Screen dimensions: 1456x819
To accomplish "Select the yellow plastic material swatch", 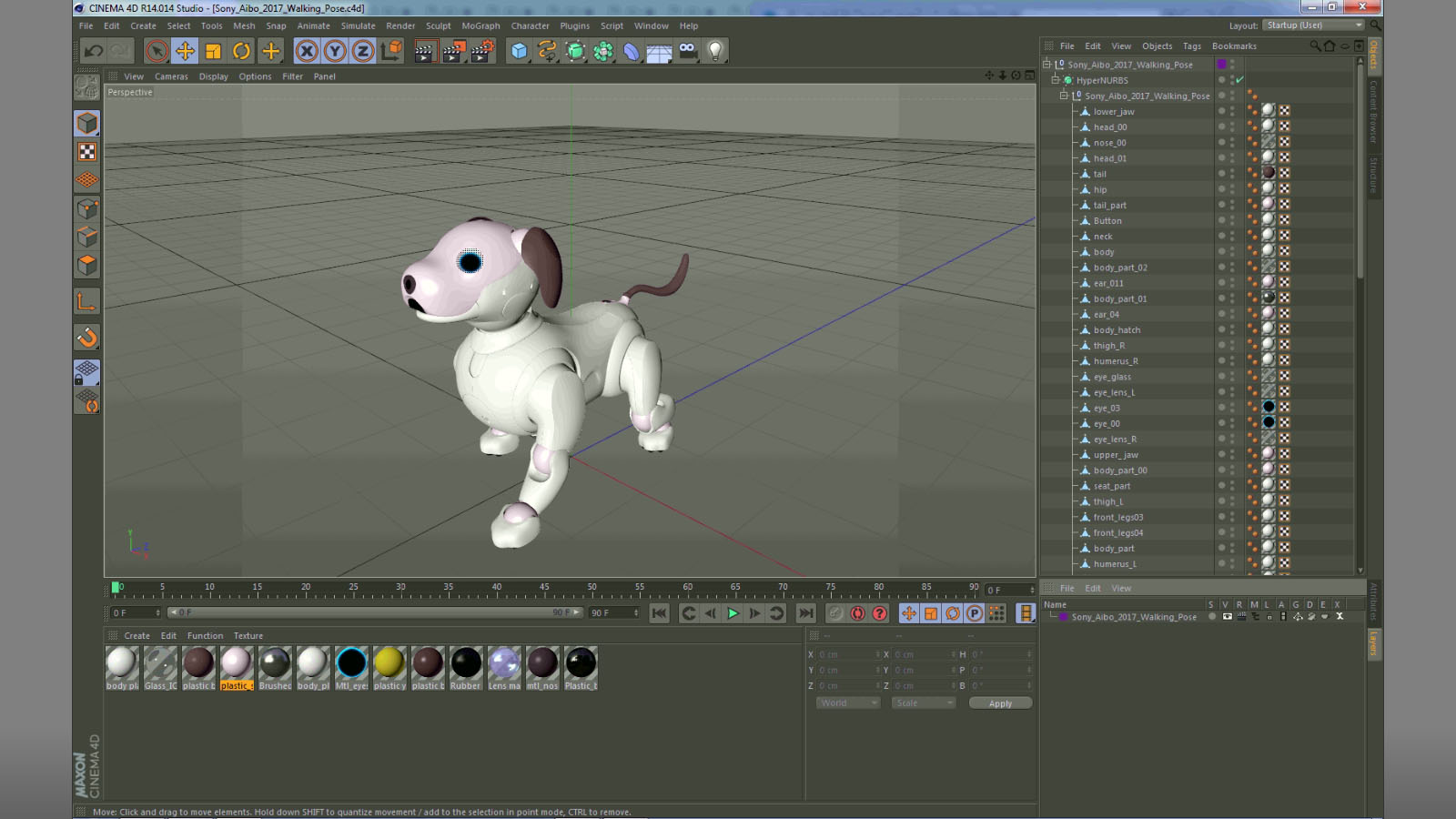I will pos(389,668).
